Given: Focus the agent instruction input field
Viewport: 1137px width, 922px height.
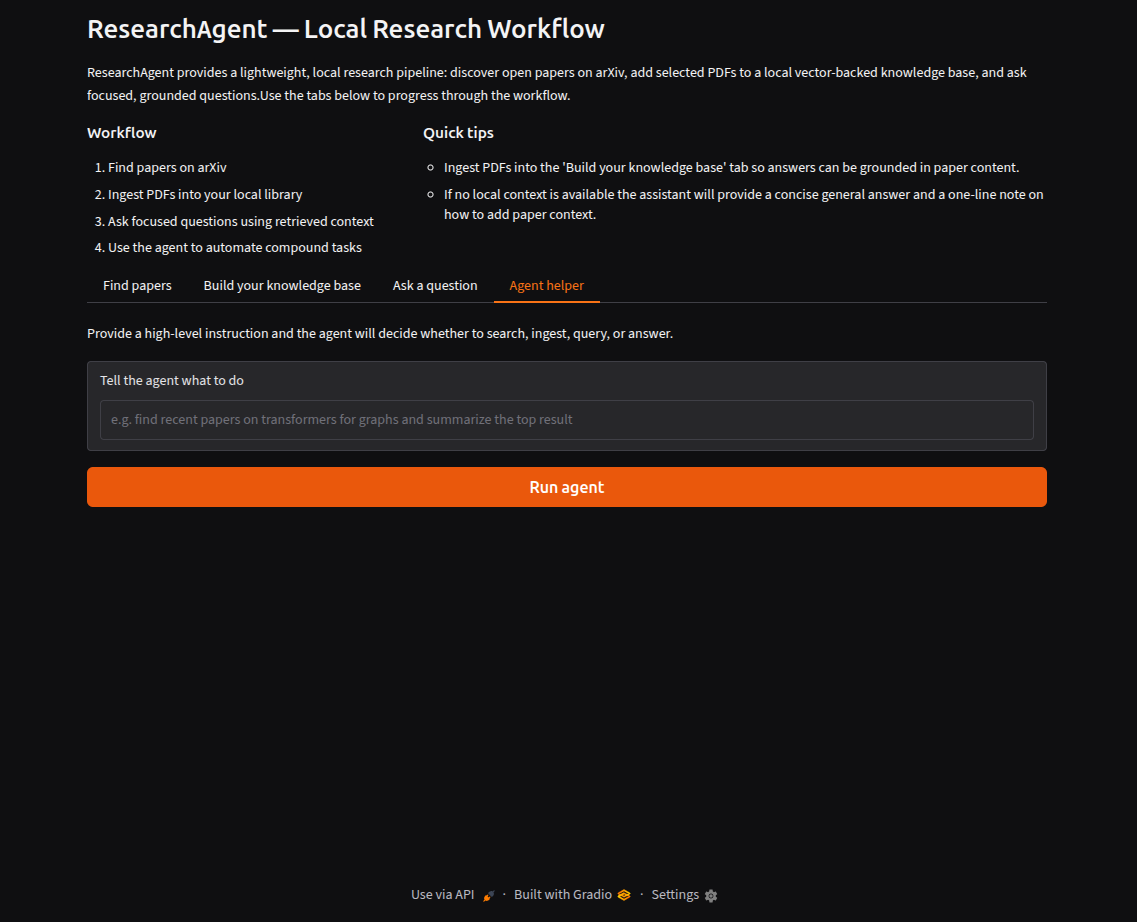Looking at the screenshot, I should (566, 420).
